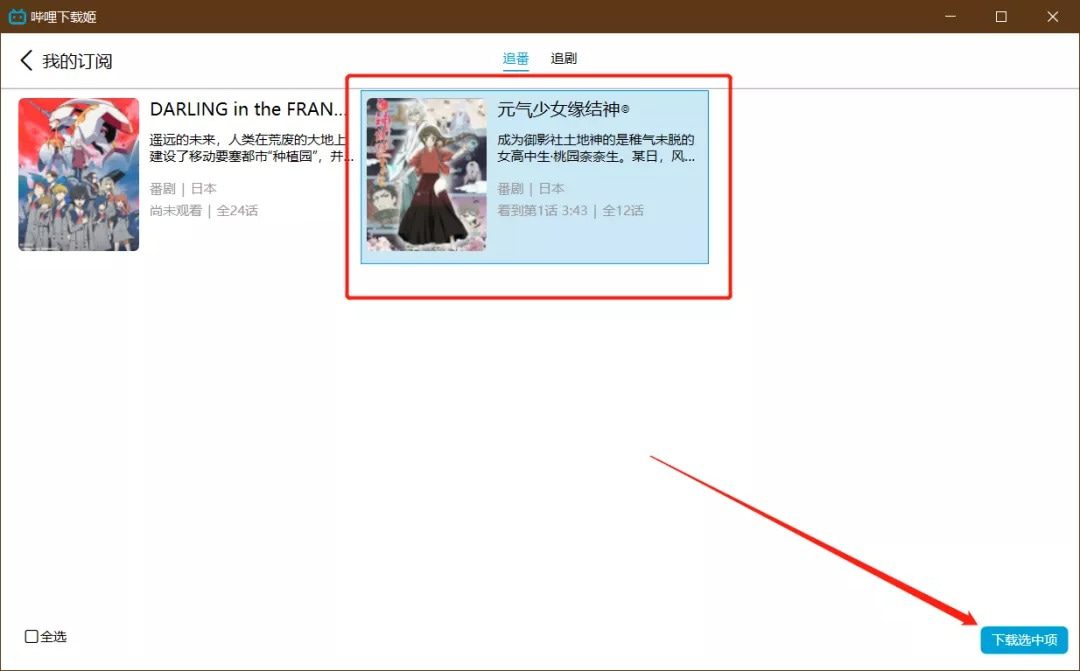Minimize the 哔哩下载姬 window

pyautogui.click(x=949, y=17)
